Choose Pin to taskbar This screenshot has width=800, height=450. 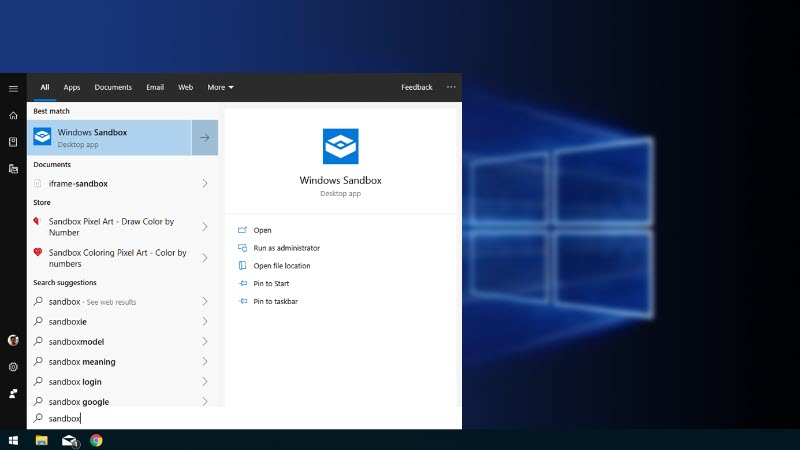[x=276, y=301]
